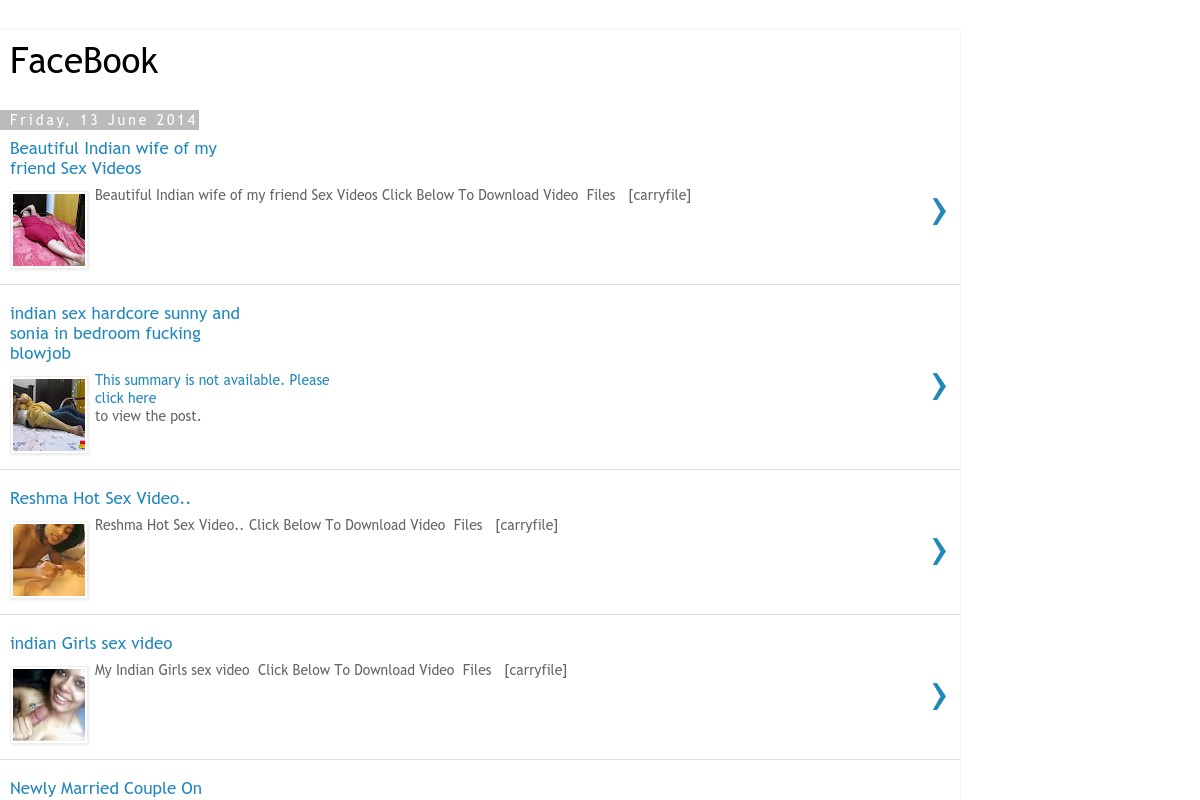Click the Reshma post summary text

(326, 525)
